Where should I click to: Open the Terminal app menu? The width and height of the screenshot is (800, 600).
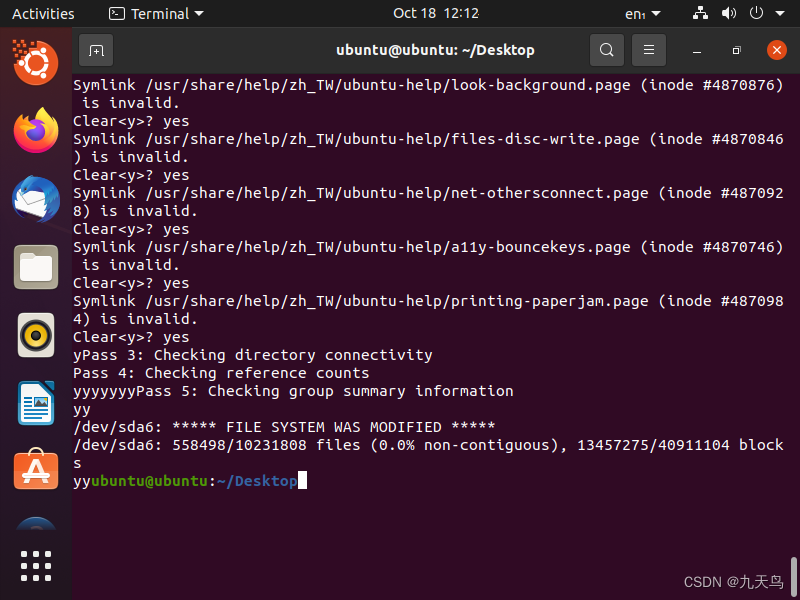point(156,14)
